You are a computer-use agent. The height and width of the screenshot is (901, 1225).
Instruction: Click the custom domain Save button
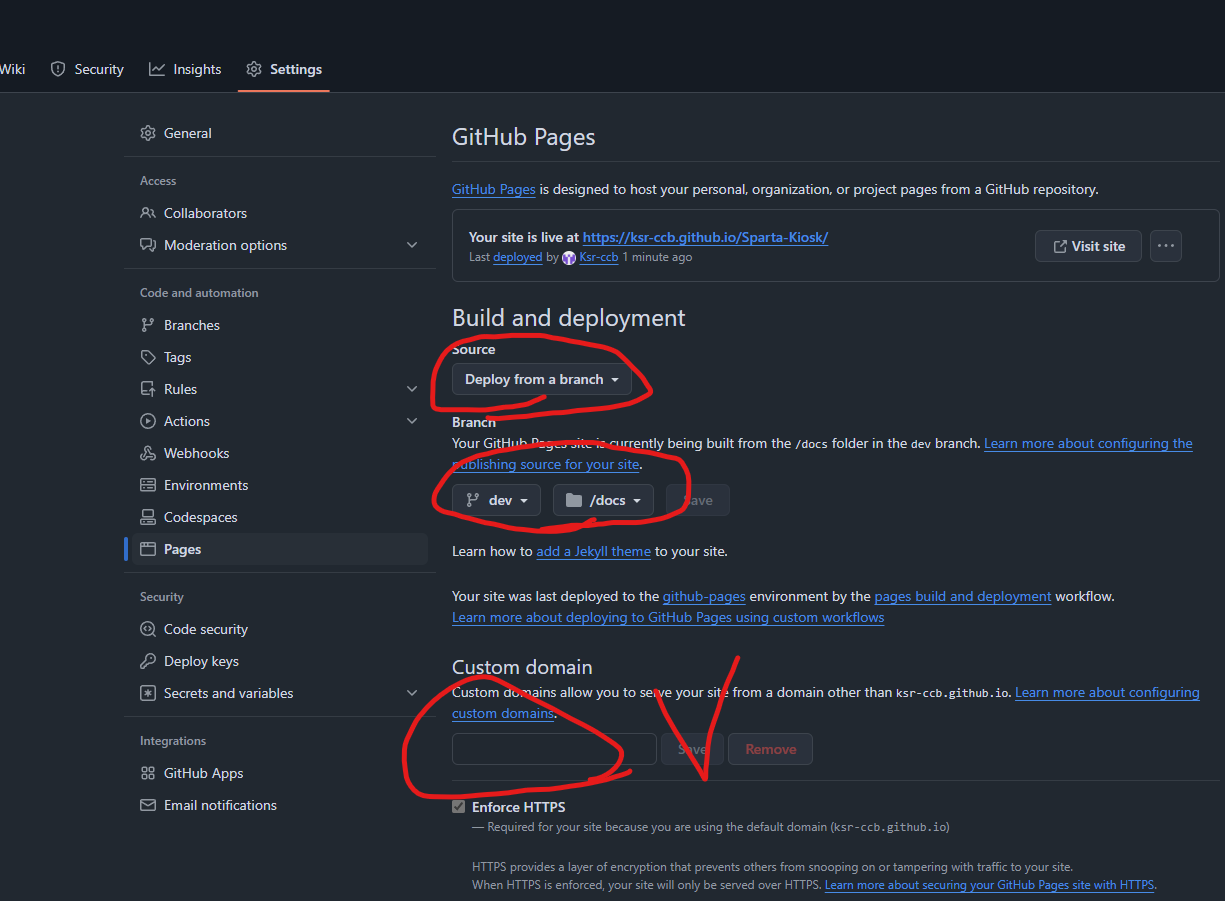click(x=693, y=749)
